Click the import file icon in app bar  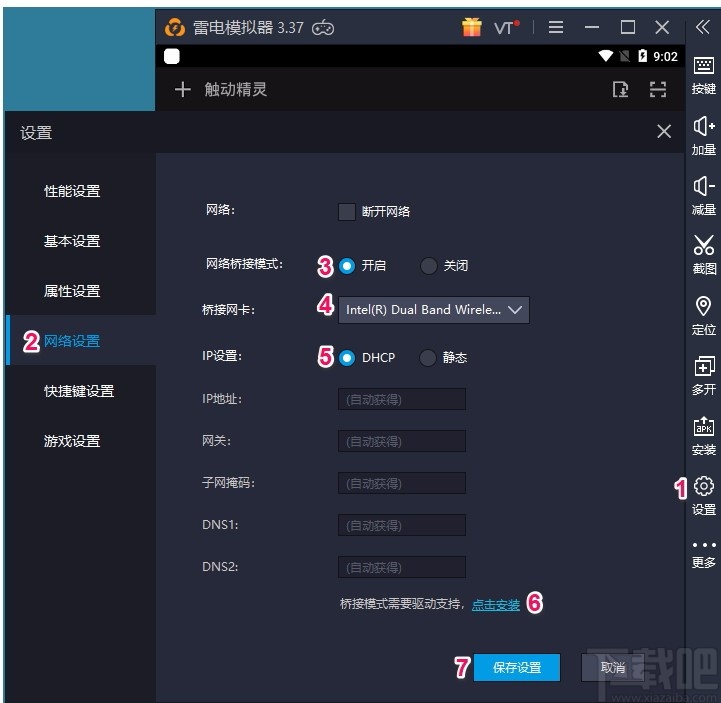coord(620,89)
